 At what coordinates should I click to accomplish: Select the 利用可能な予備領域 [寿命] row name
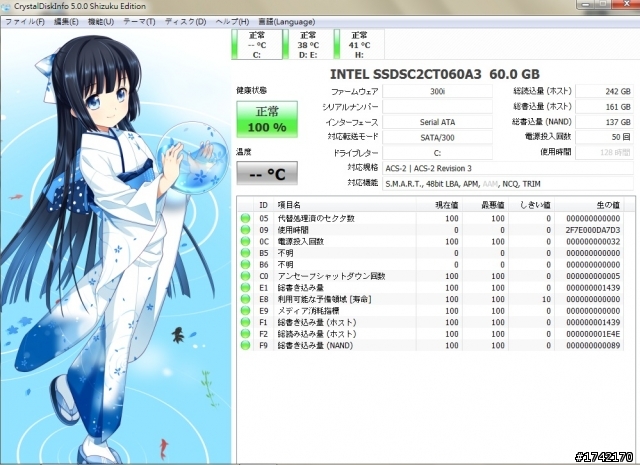tap(325, 299)
